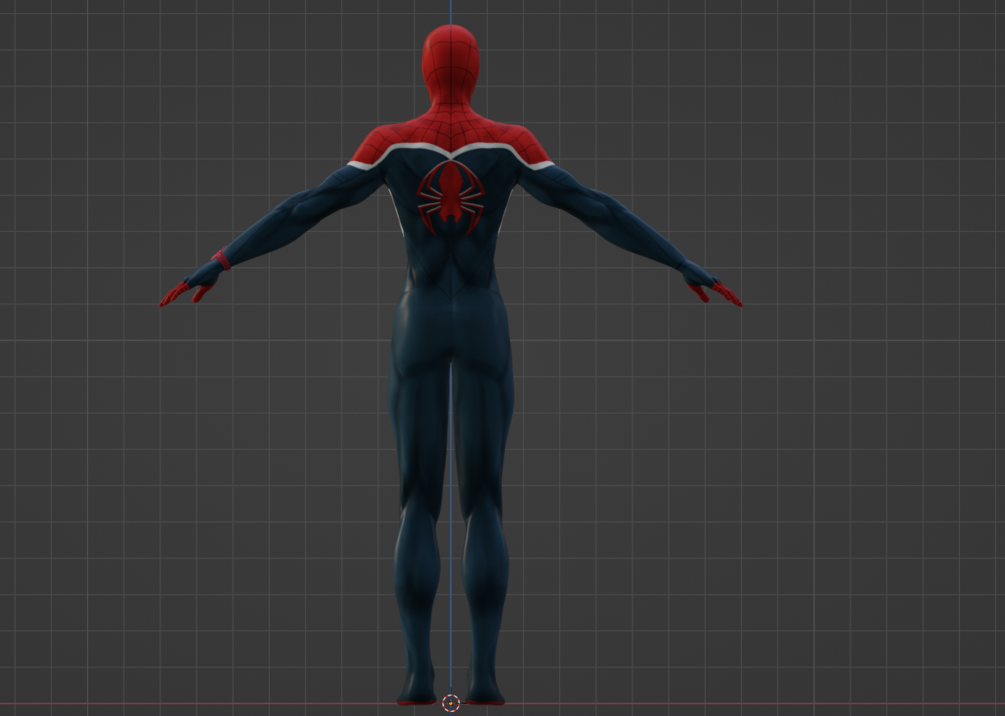Viewport: 1005px width, 716px height.
Task: Click the red spider emblem on the back
Action: [x=451, y=197]
